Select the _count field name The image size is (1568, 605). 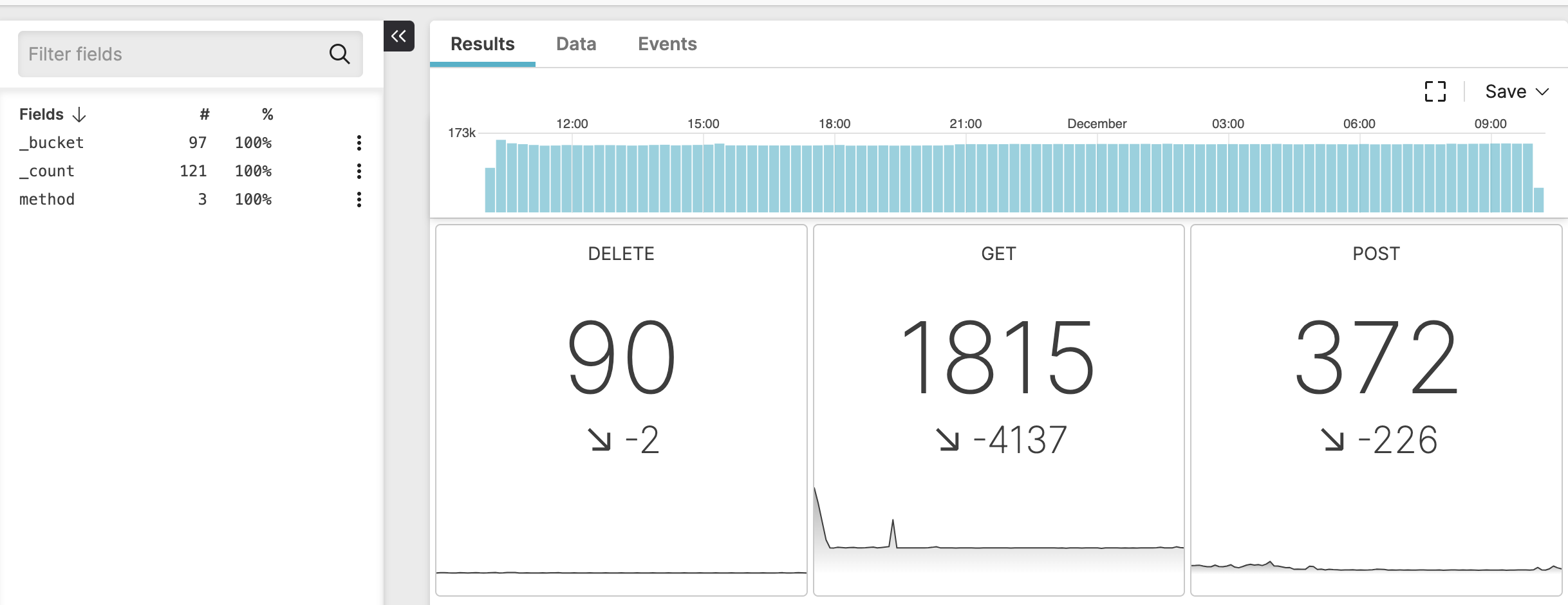(47, 171)
